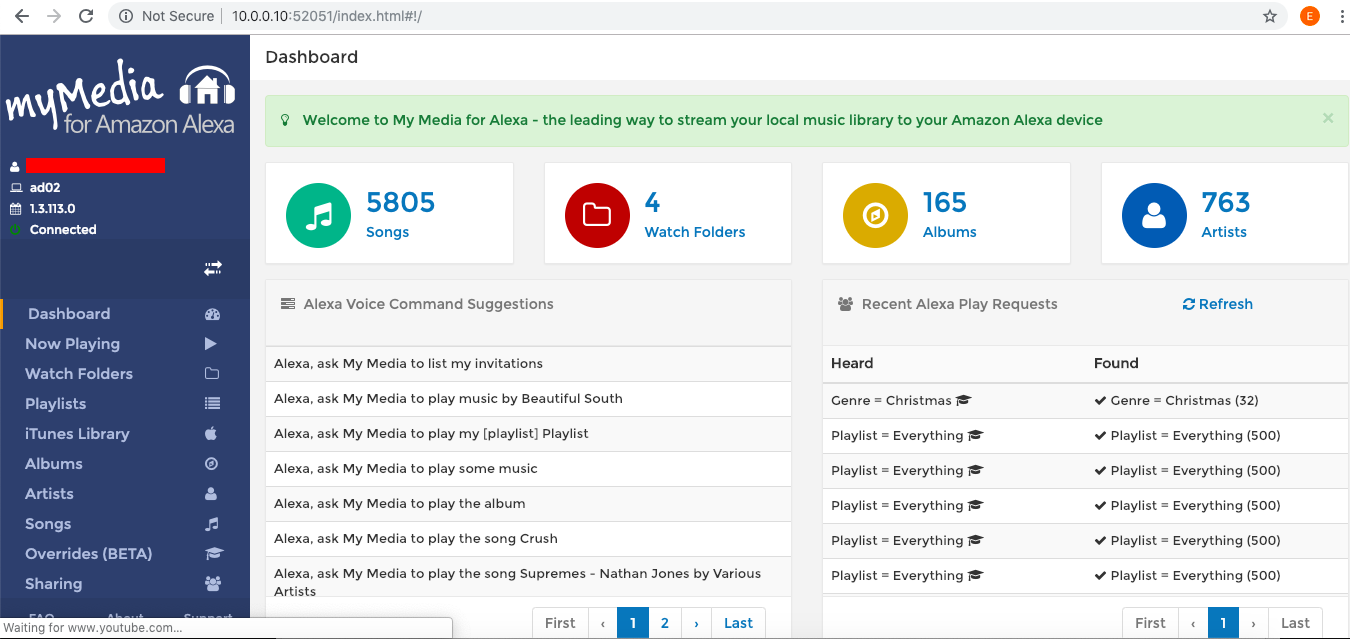Image resolution: width=1350 pixels, height=639 pixels.
Task: Select 'play music by Beautiful South' suggestion
Action: 528,399
